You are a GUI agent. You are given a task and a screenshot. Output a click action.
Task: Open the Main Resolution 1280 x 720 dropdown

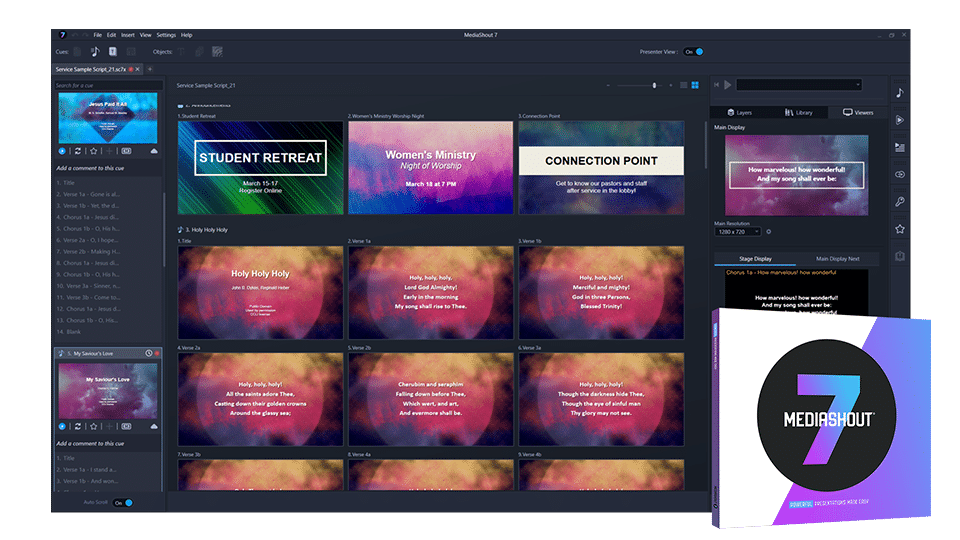click(x=736, y=232)
